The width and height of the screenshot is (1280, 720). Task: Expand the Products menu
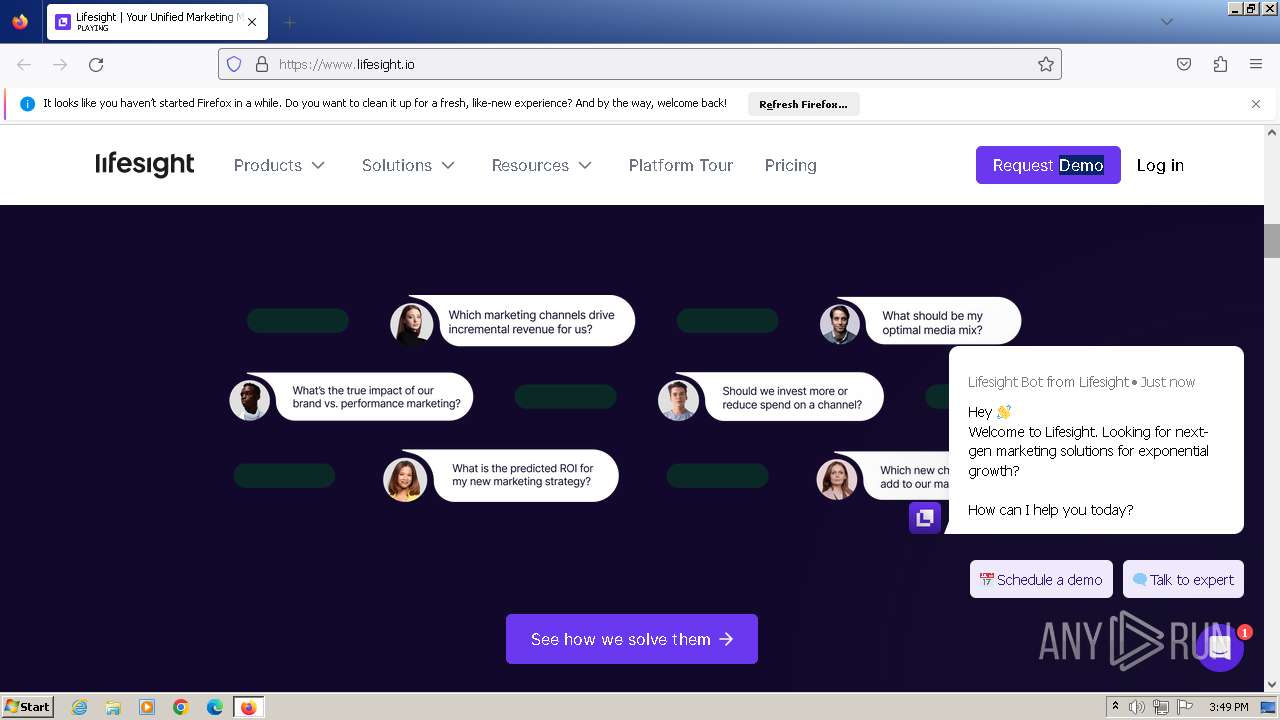coord(280,165)
